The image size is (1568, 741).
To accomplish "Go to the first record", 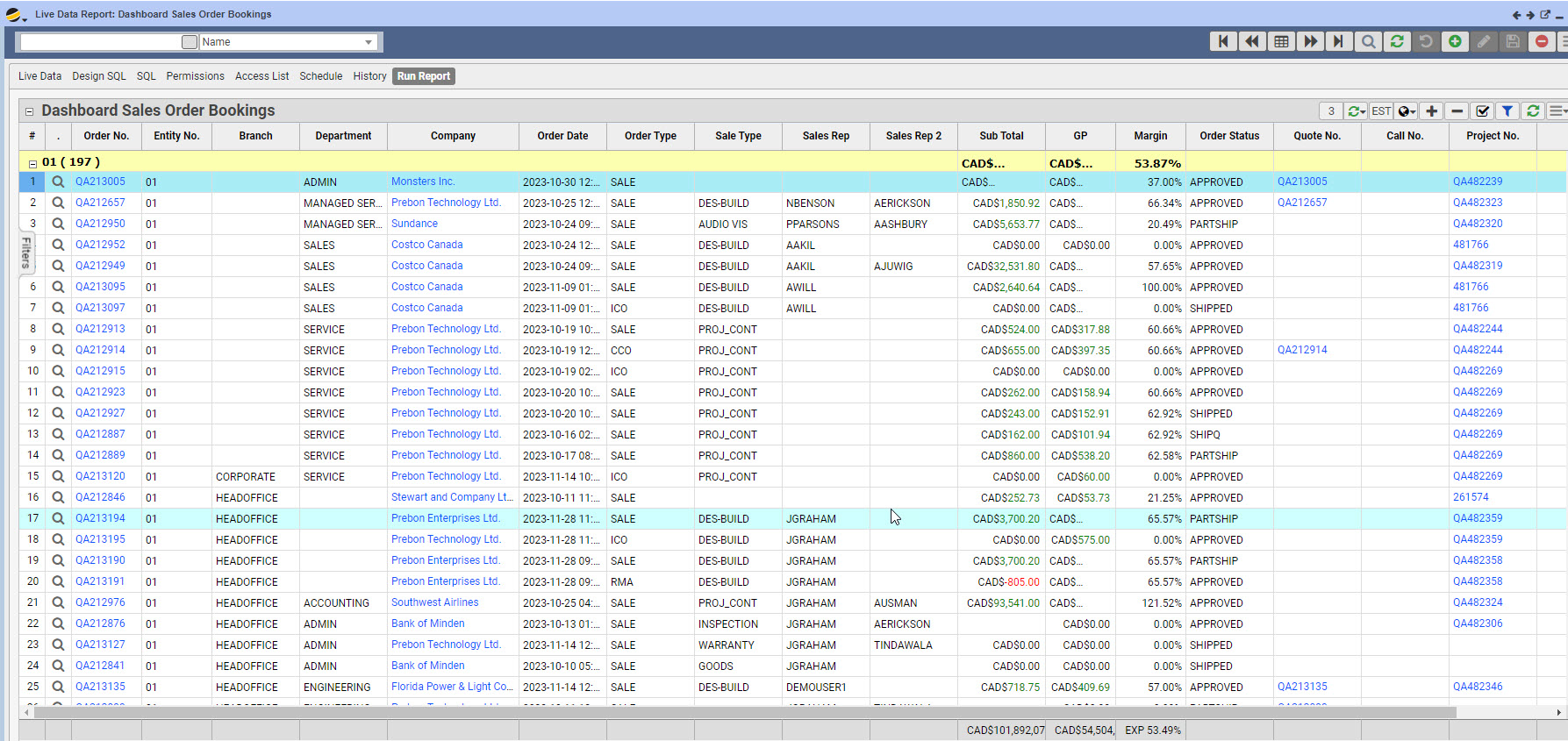I will [1223, 41].
